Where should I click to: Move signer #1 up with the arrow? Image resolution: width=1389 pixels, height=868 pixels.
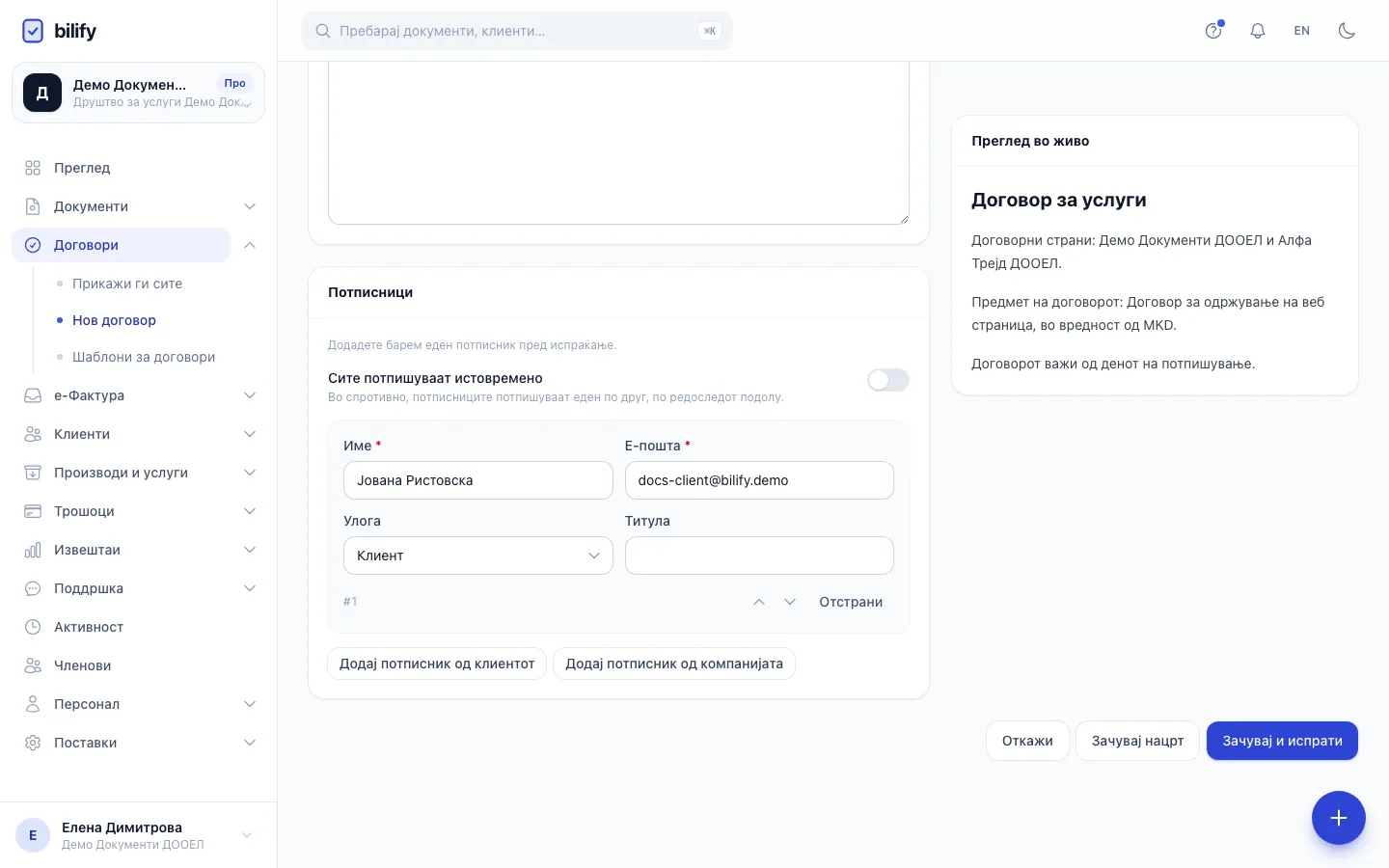(x=759, y=602)
